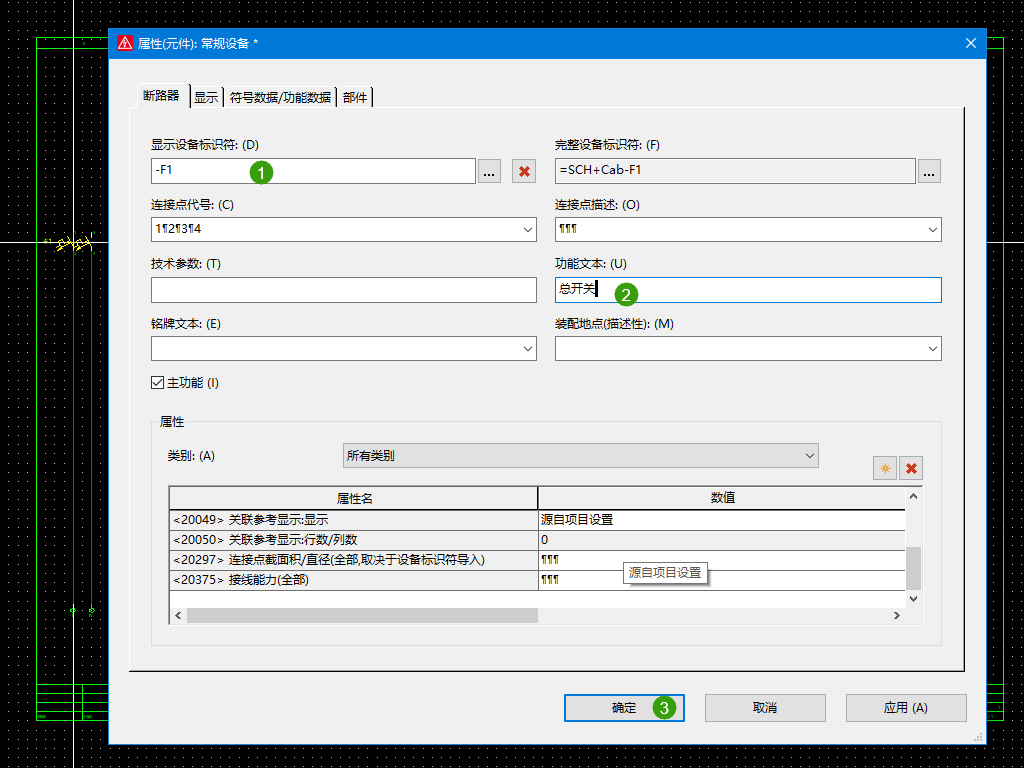Screen dimensions: 1024x768
Task: Close the properties dialog
Action: click(970, 43)
